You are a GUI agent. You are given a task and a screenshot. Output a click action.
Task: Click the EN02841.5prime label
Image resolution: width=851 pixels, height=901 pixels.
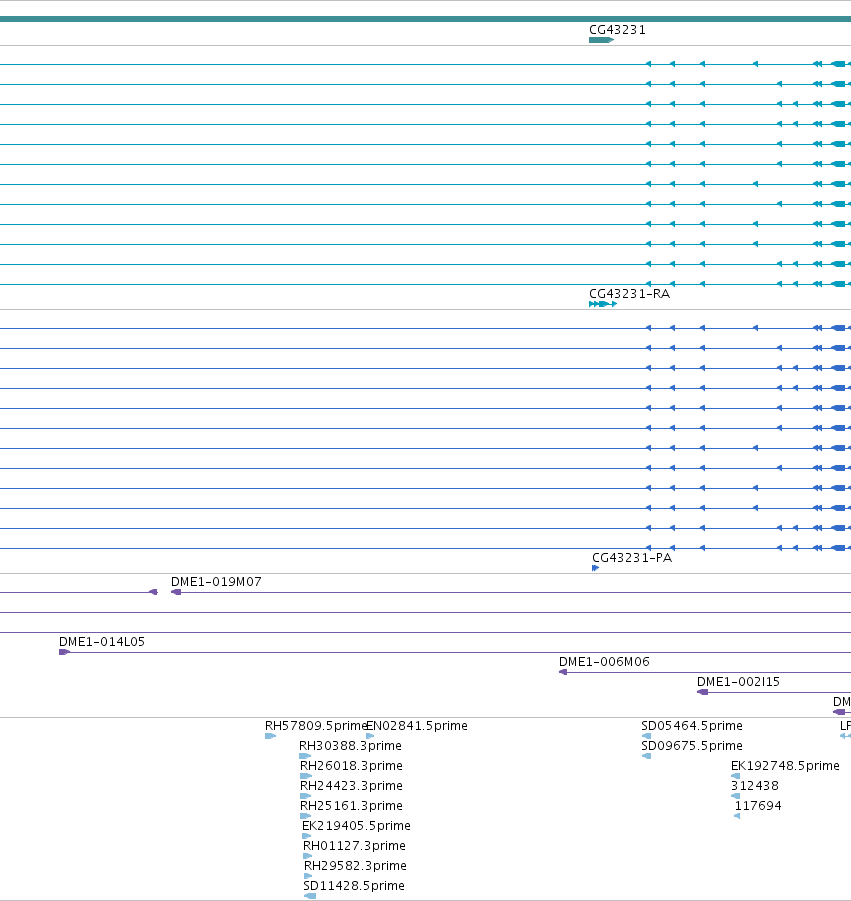tap(417, 726)
